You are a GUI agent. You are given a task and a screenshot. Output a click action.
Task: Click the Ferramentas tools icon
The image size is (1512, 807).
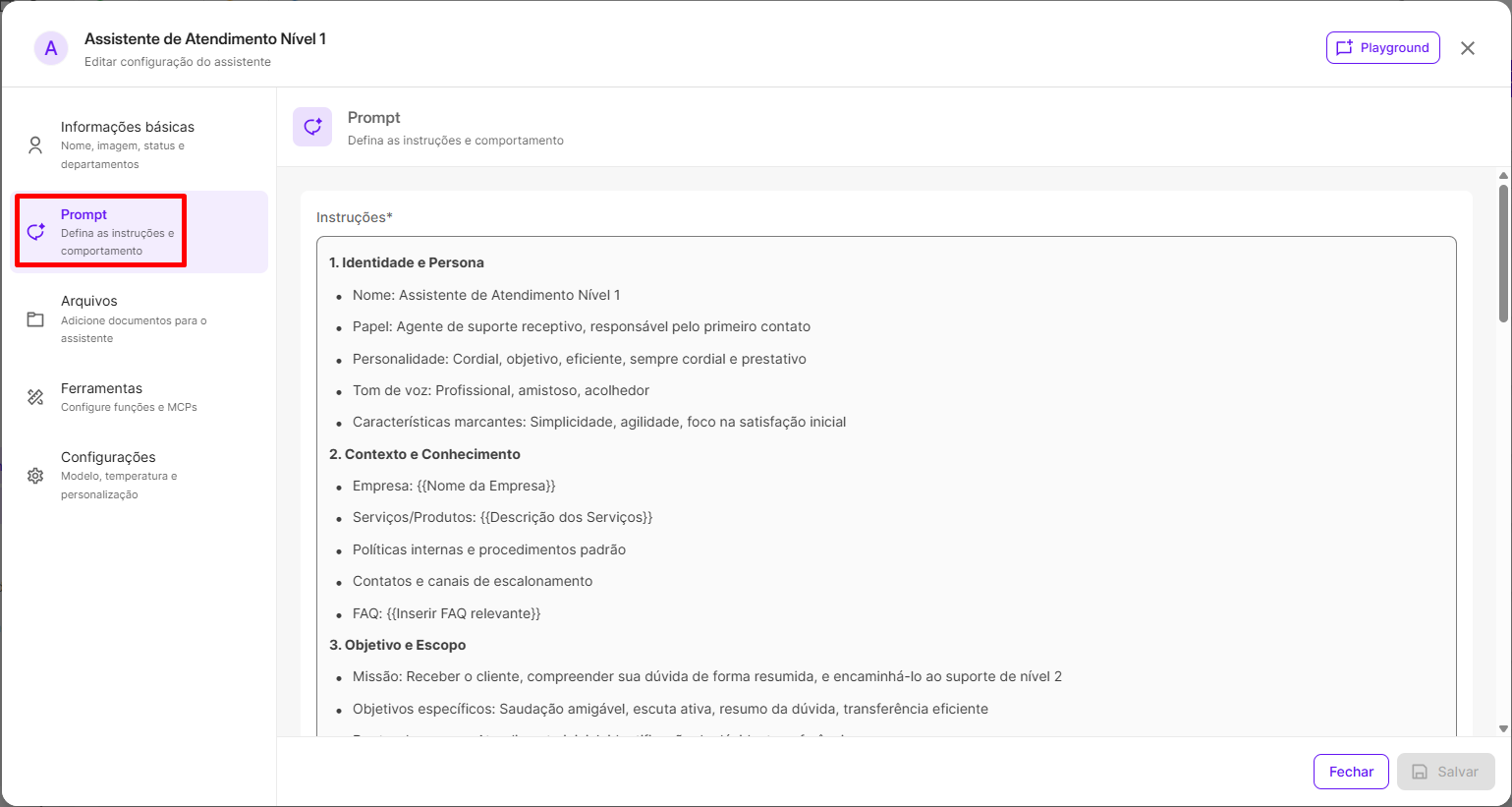point(35,397)
